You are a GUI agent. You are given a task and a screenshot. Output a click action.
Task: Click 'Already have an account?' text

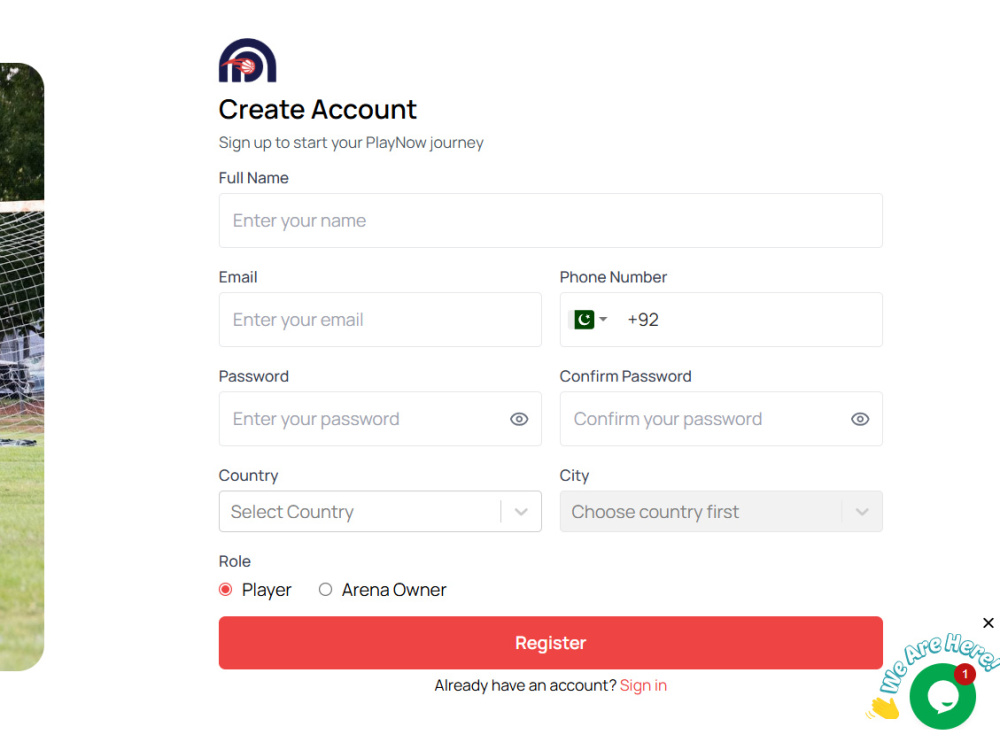[x=526, y=686]
